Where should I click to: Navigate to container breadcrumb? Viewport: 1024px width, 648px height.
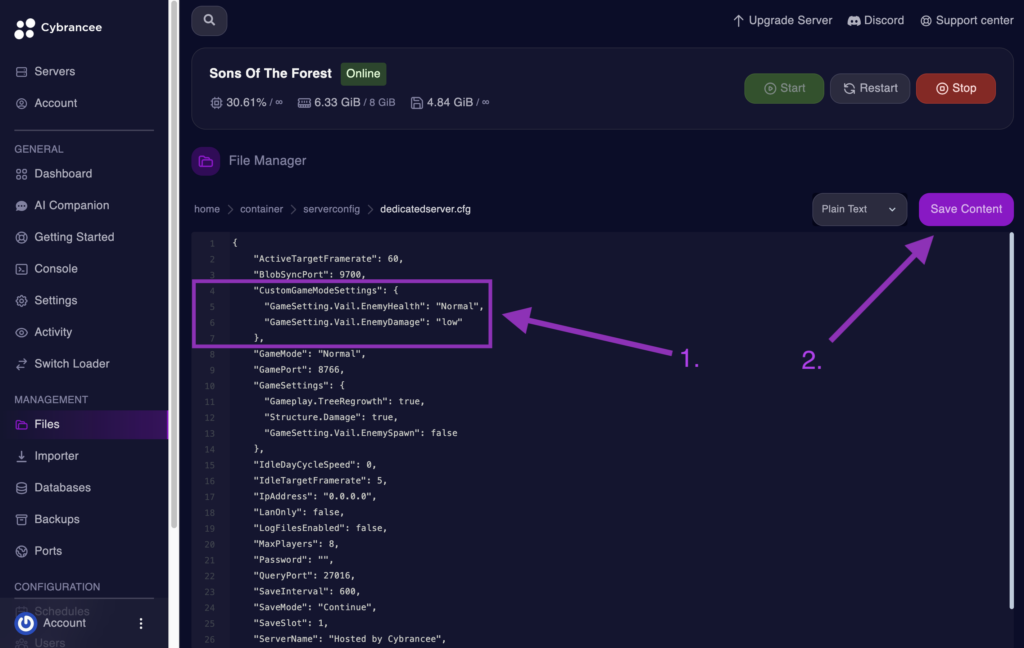tap(261, 209)
